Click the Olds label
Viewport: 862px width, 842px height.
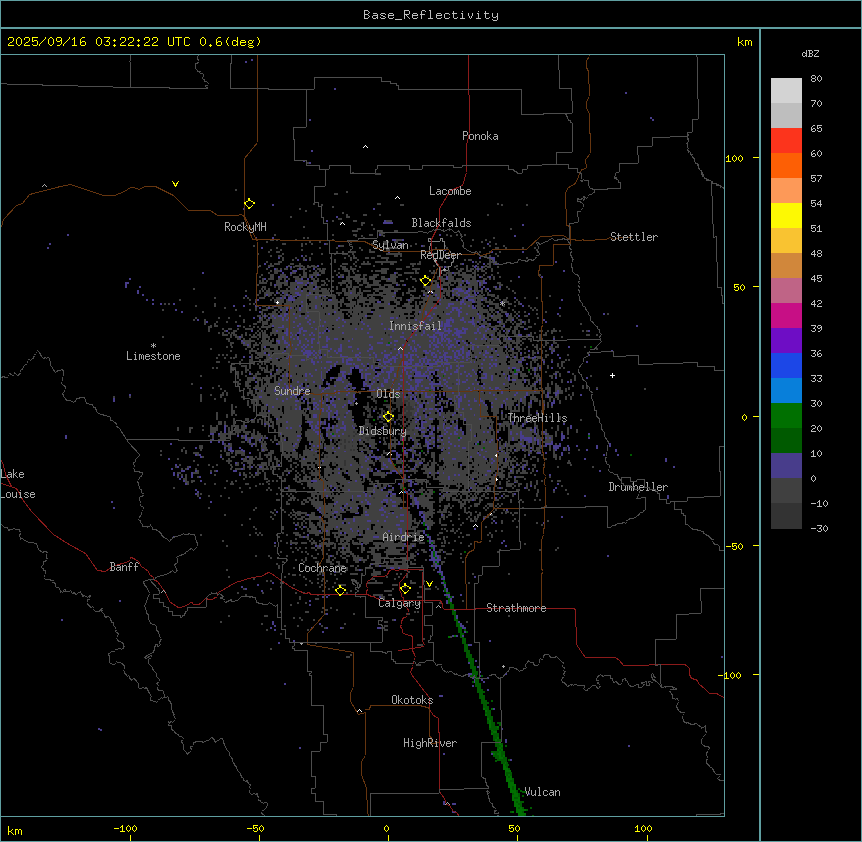[388, 394]
